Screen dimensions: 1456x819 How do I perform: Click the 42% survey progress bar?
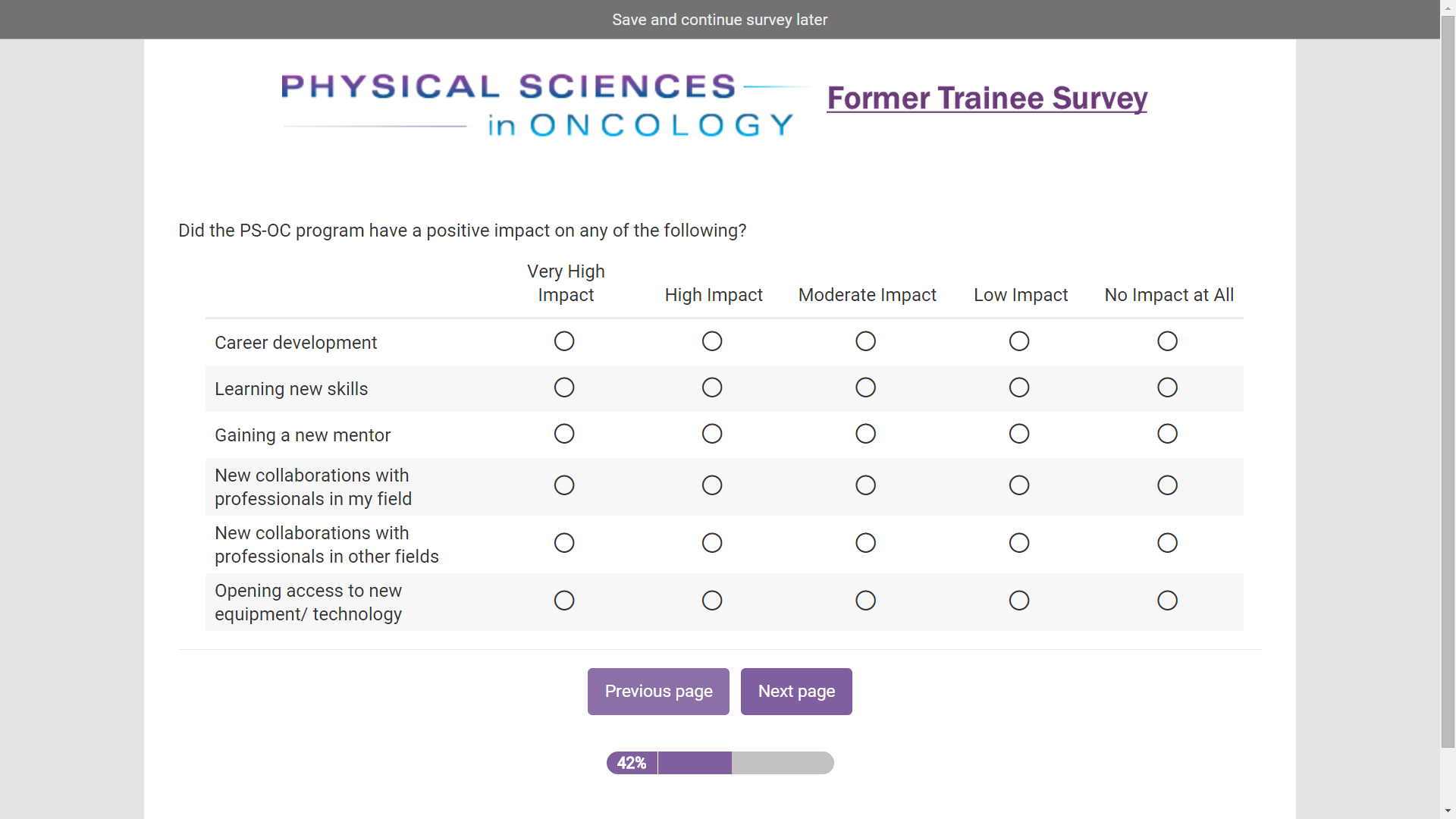click(x=720, y=763)
